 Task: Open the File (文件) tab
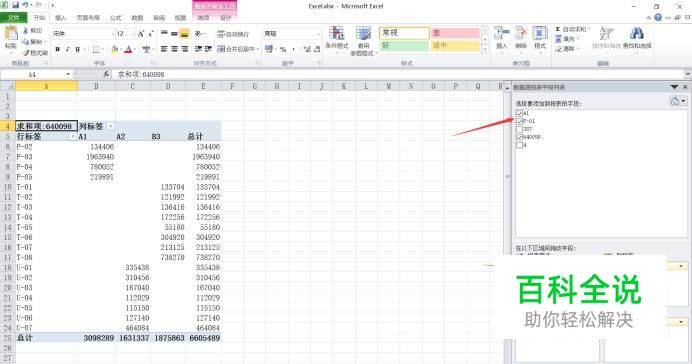[14, 18]
